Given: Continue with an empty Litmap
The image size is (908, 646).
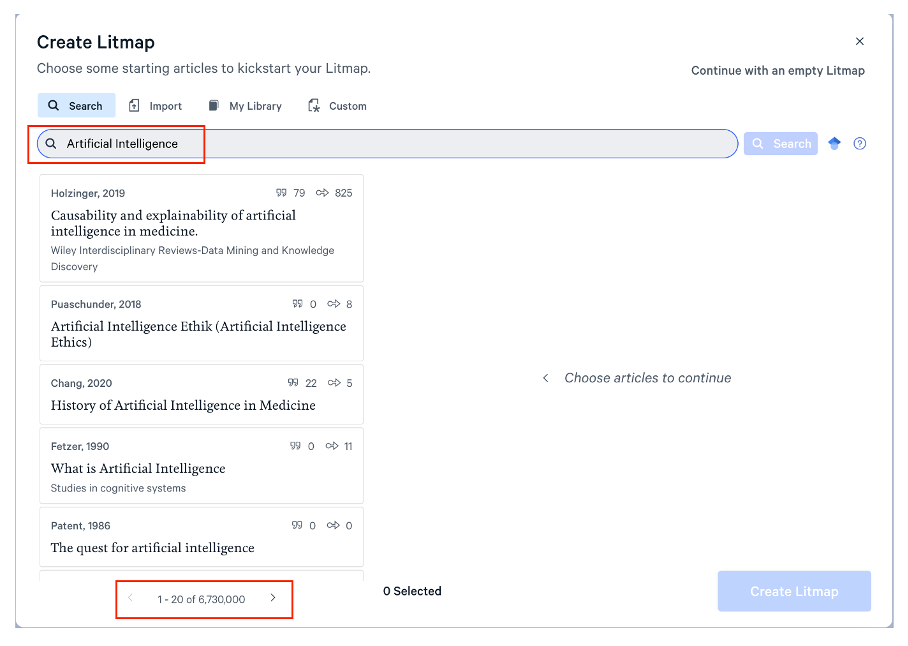Looking at the screenshot, I should [778, 71].
